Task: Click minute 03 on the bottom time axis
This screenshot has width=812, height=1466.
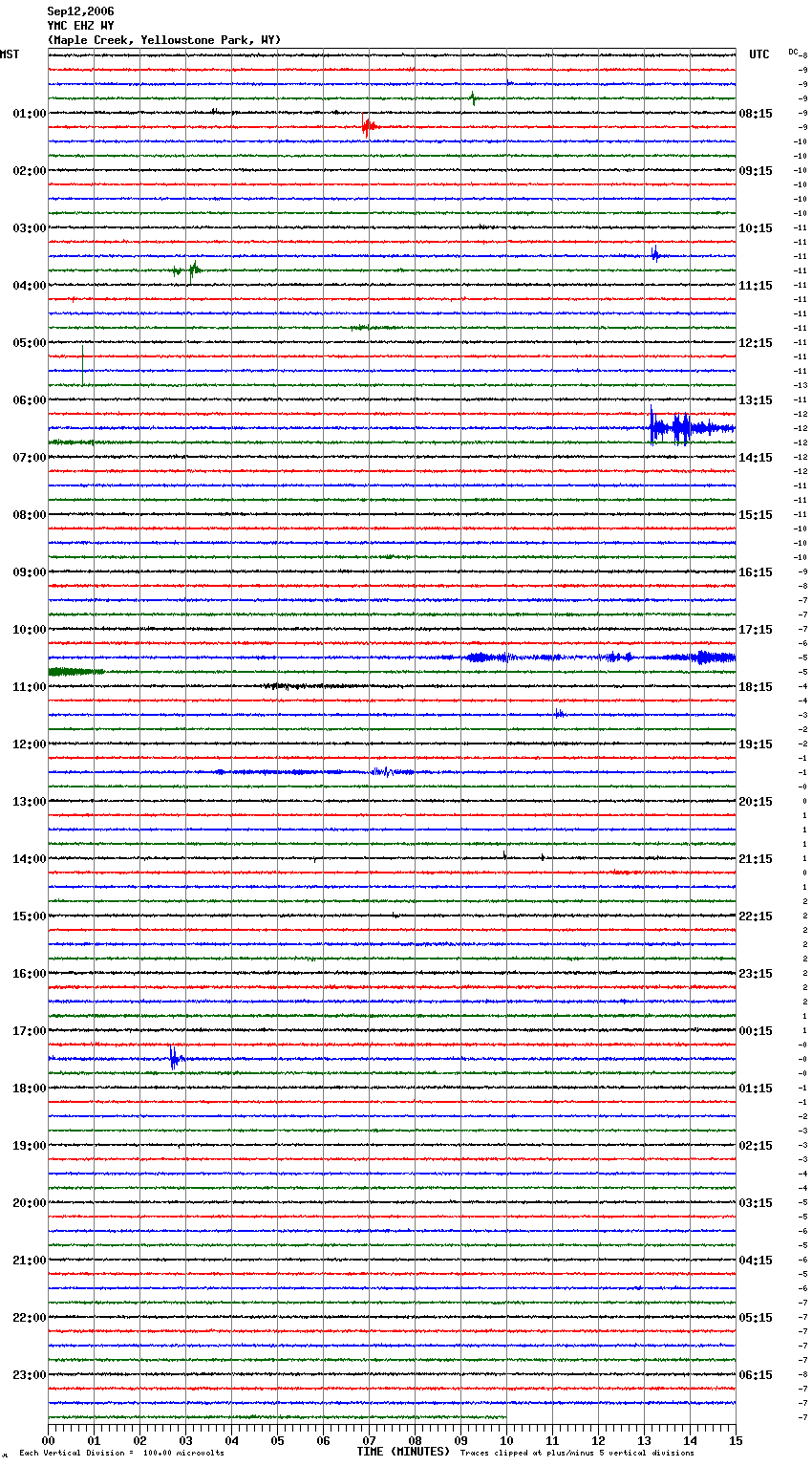Action: (185, 1441)
